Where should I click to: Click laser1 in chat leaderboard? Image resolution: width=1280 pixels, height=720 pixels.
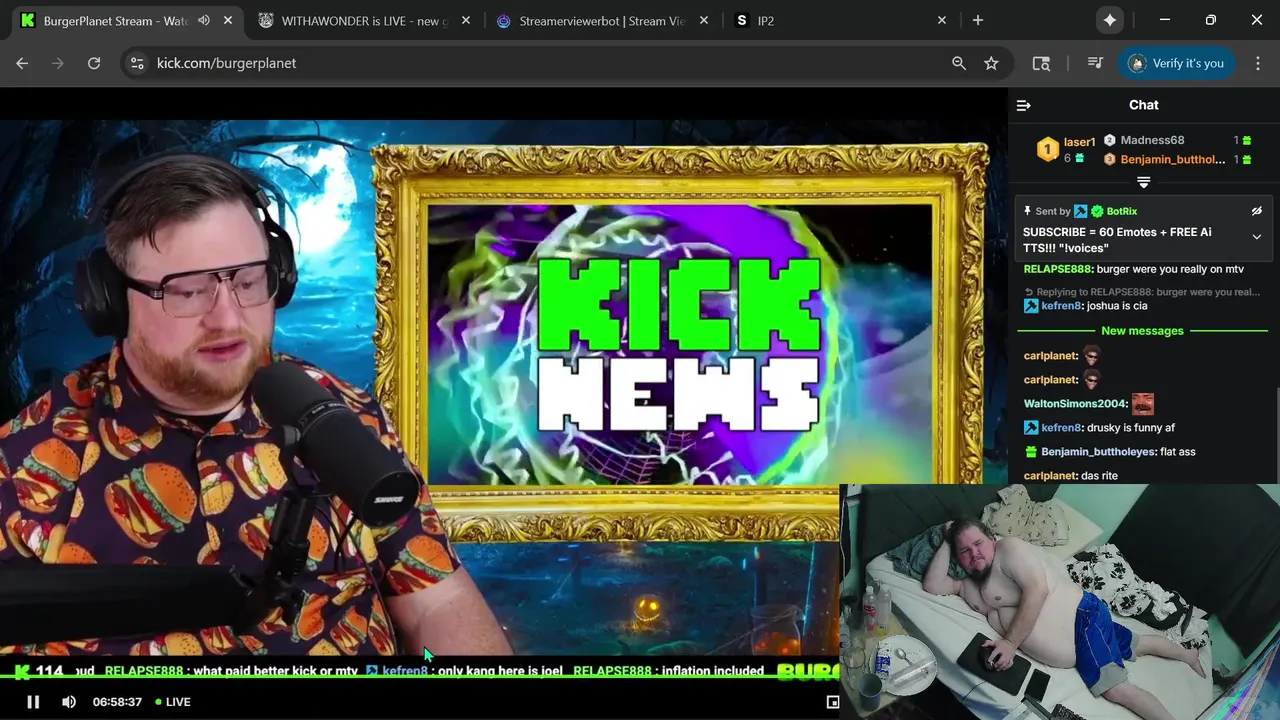[1080, 142]
